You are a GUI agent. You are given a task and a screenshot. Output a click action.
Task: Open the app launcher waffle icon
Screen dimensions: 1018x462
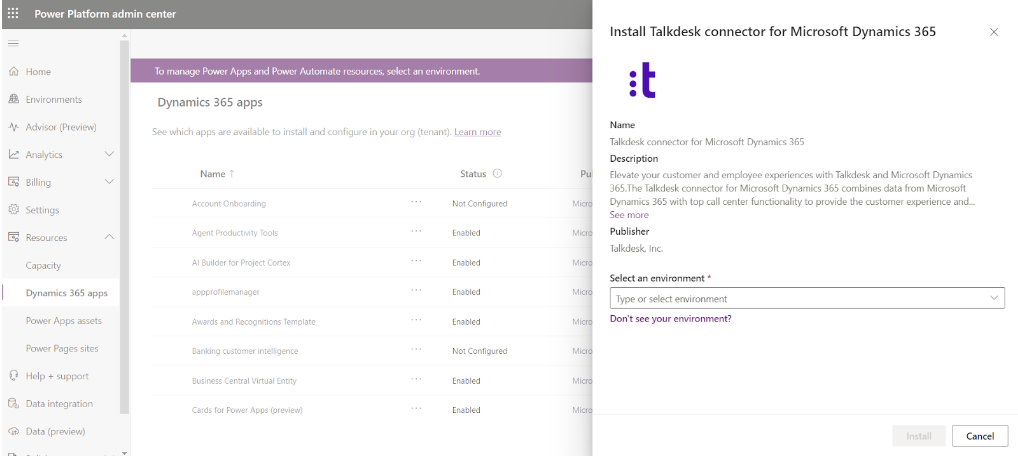coord(13,14)
